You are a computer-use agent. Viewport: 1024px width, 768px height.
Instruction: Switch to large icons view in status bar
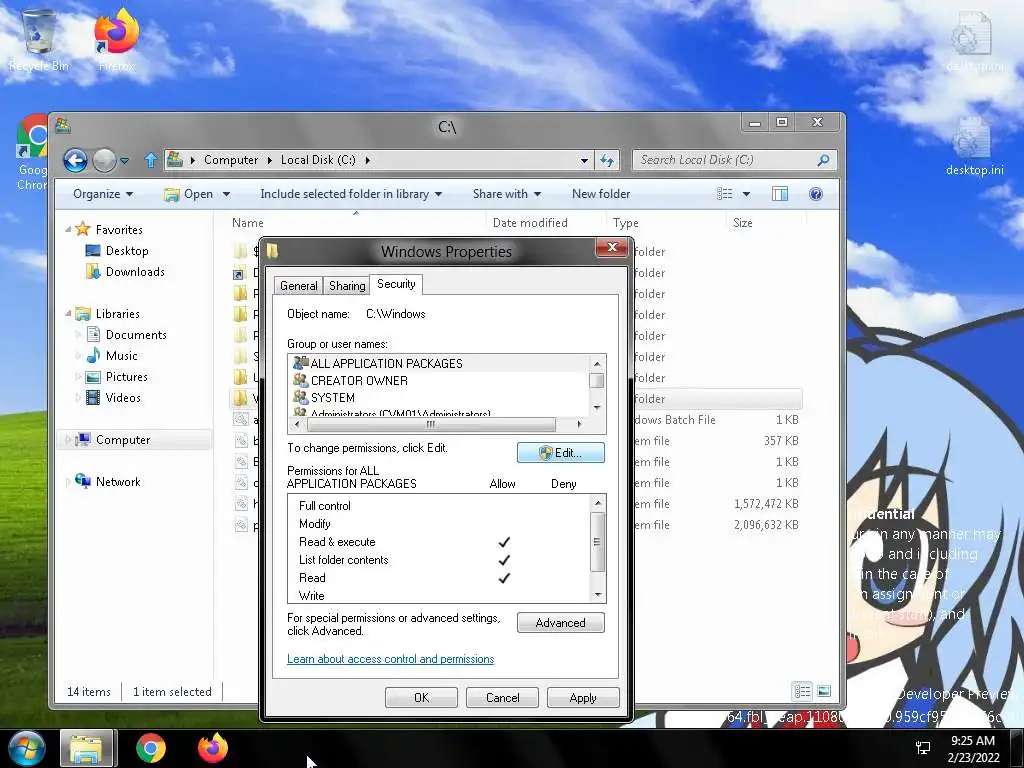tap(824, 691)
